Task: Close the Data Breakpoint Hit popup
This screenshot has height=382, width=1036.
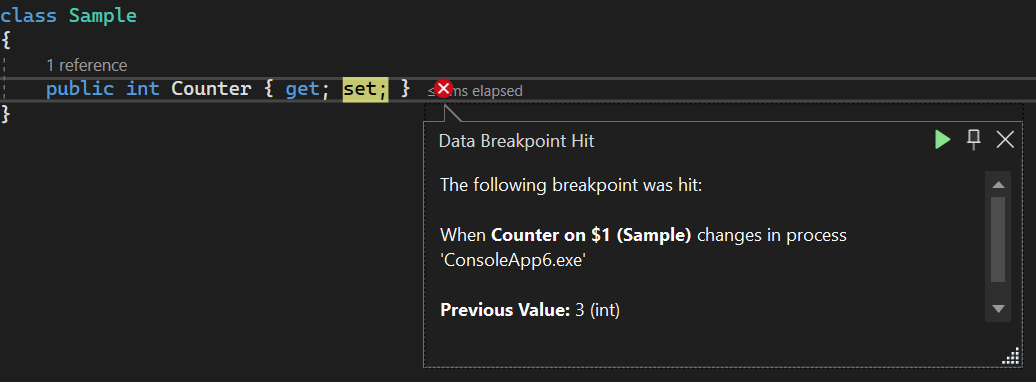Action: [1005, 139]
